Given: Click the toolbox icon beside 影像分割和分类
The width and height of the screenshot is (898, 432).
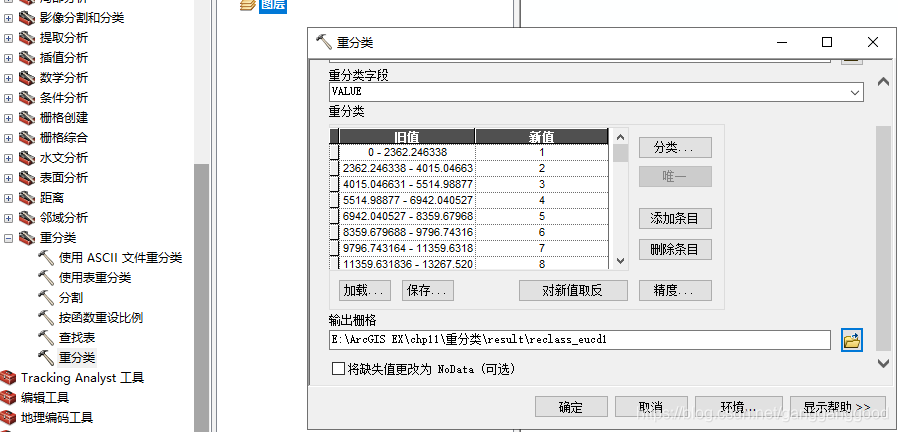Looking at the screenshot, I should click(26, 18).
